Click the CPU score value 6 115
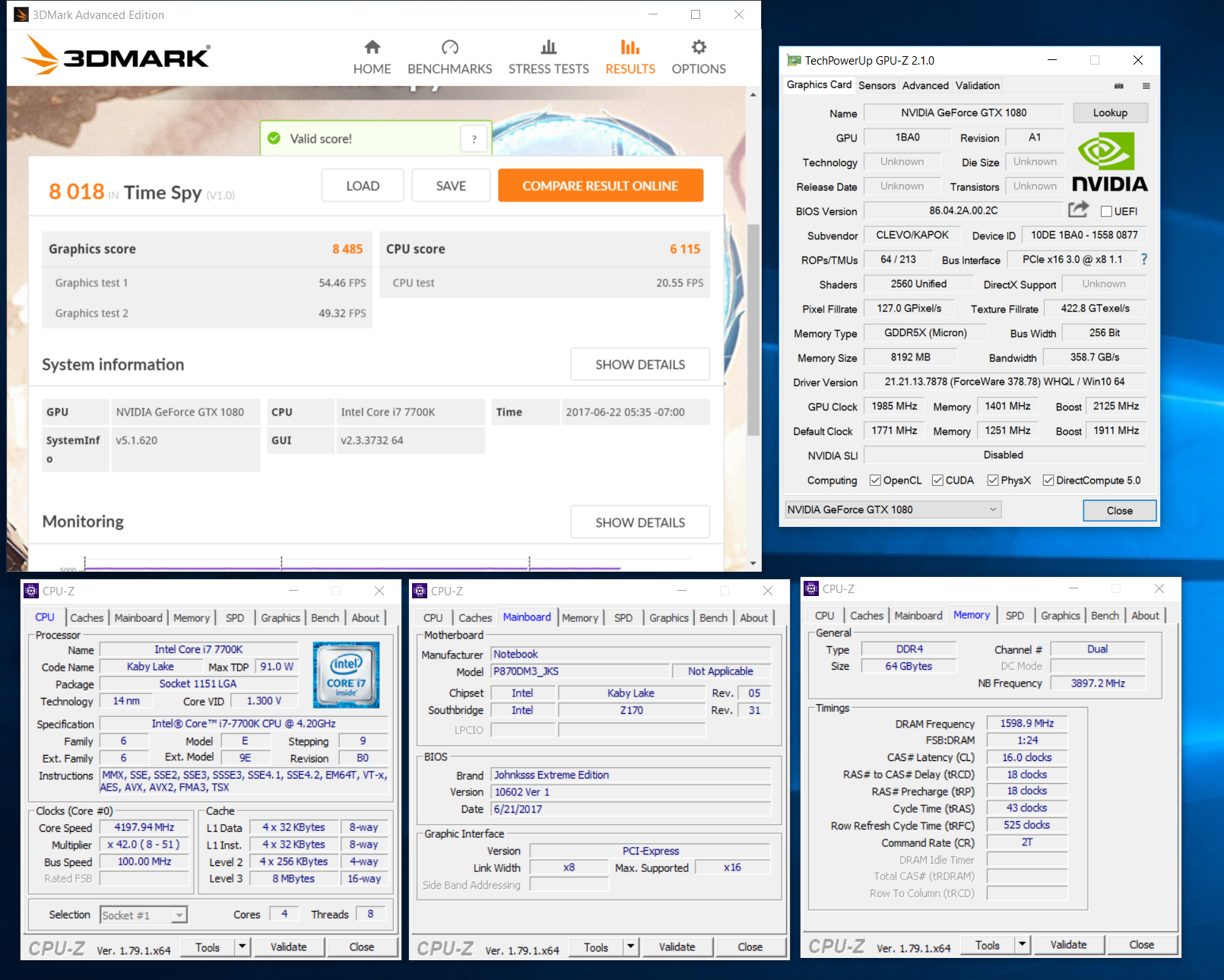 685,249
